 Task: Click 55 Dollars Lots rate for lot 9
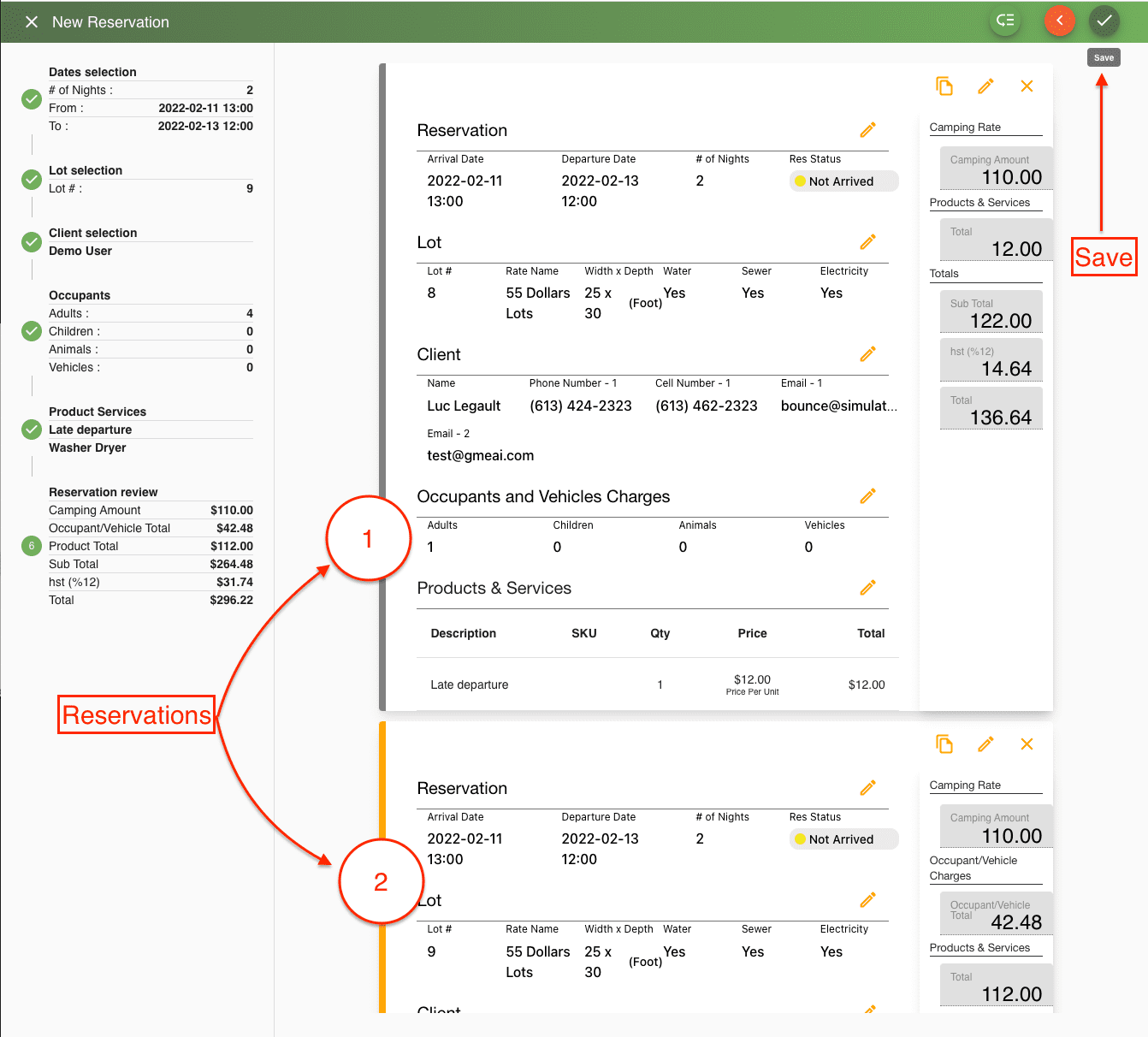click(537, 962)
